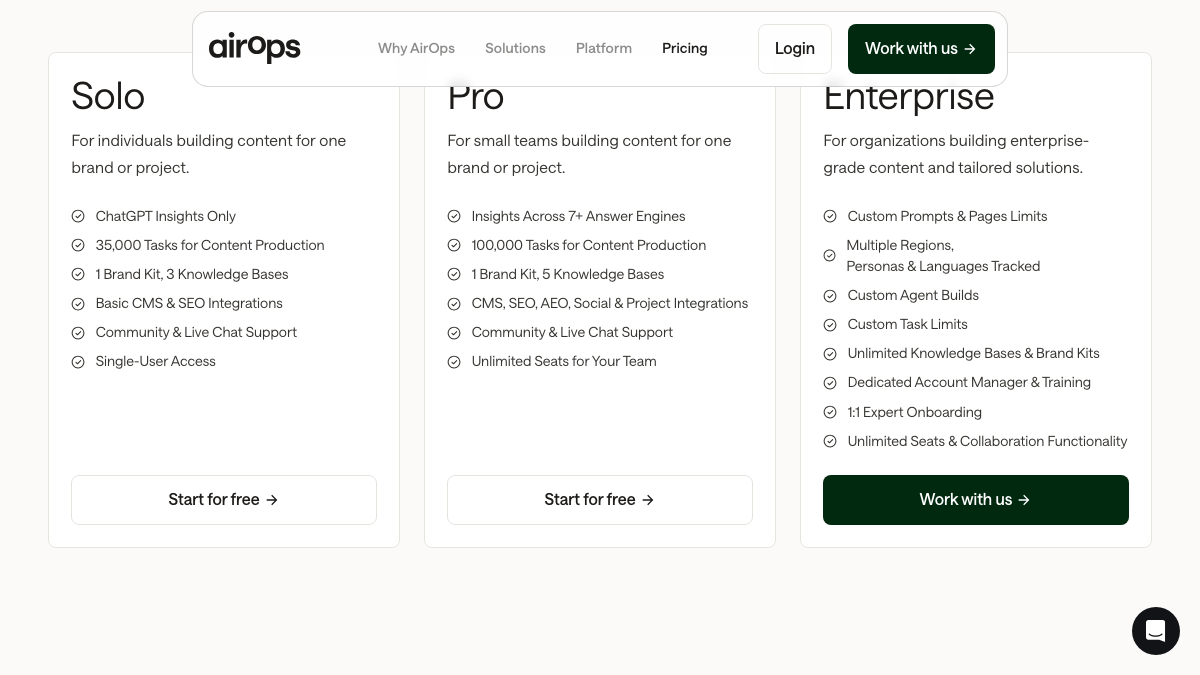Click checkmark beside Dedicated Account Manager & Training

(x=830, y=383)
